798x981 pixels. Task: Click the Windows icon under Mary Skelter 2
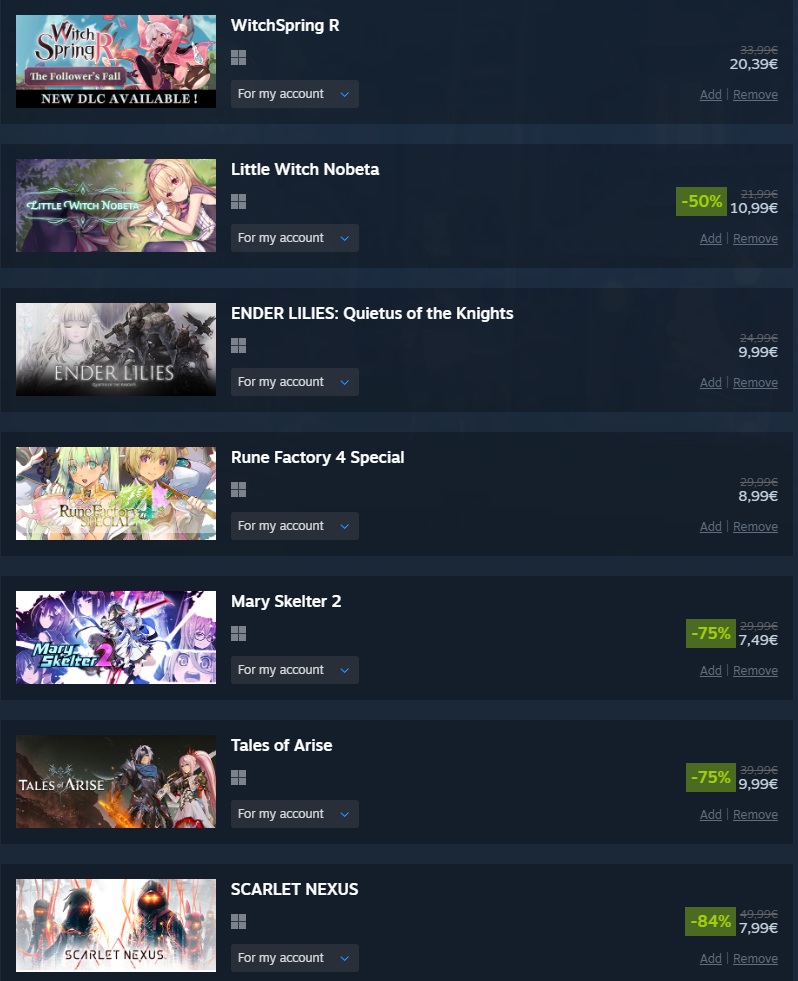(x=238, y=634)
